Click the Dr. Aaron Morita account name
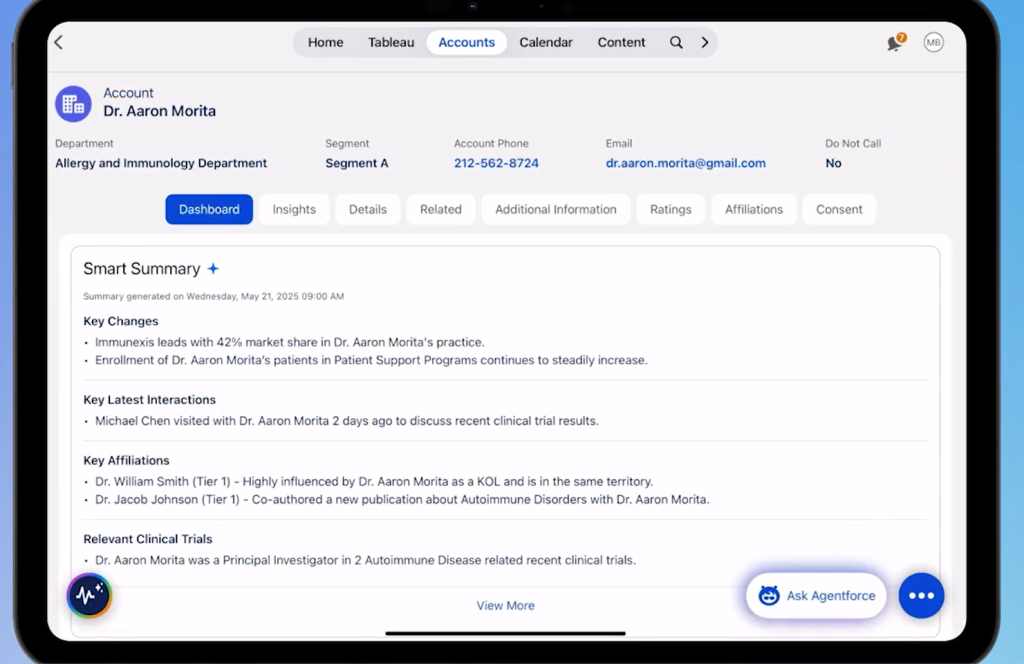Viewport: 1024px width, 664px height. coord(159,111)
